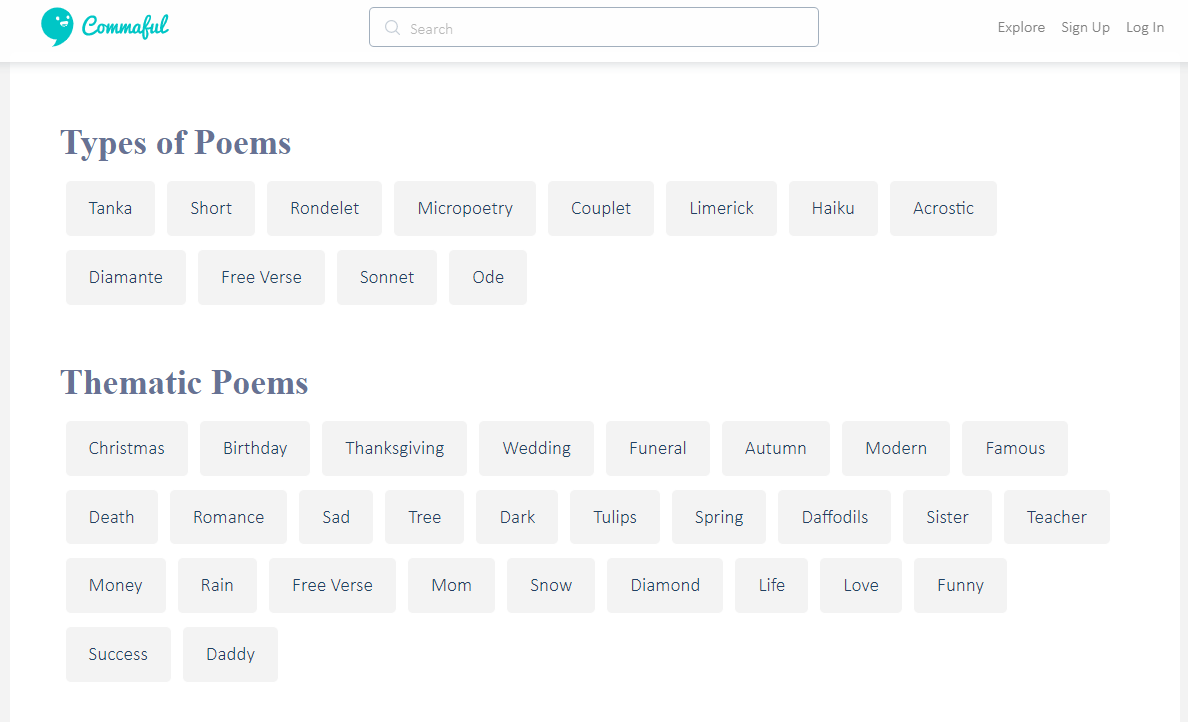Select the Daddy poems tag
Screen dimensions: 1188x722
point(230,654)
